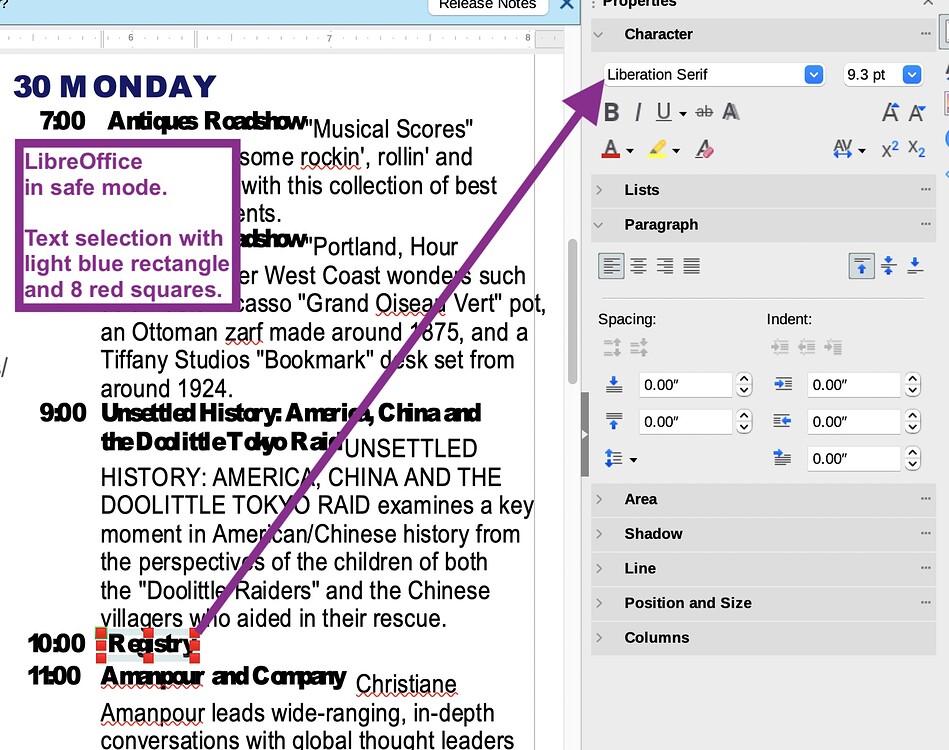The image size is (949, 750).
Task: Toggle Subscript
Action: pyautogui.click(x=917, y=149)
